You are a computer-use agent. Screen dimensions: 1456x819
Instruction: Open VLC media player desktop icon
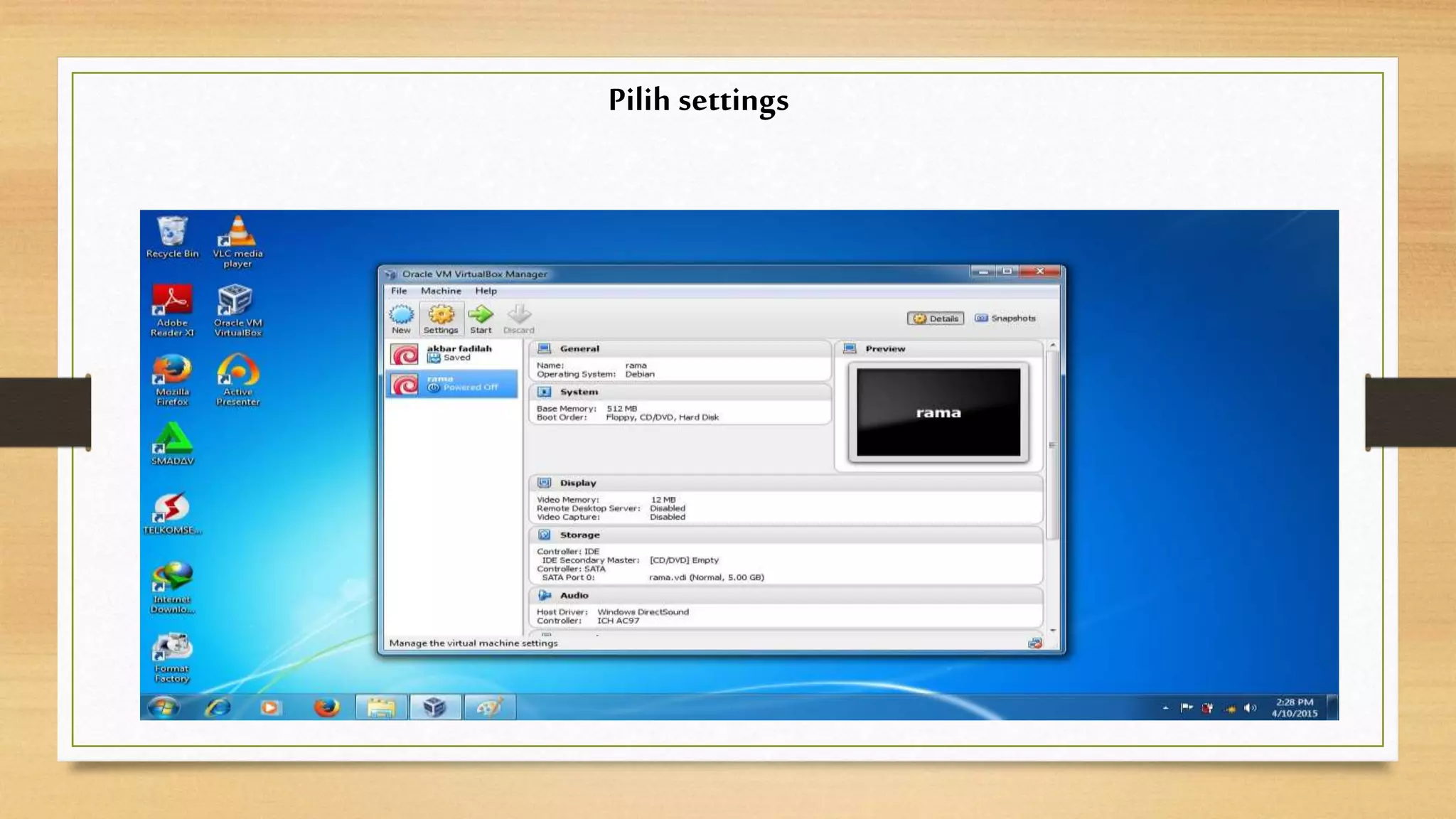pyautogui.click(x=238, y=242)
